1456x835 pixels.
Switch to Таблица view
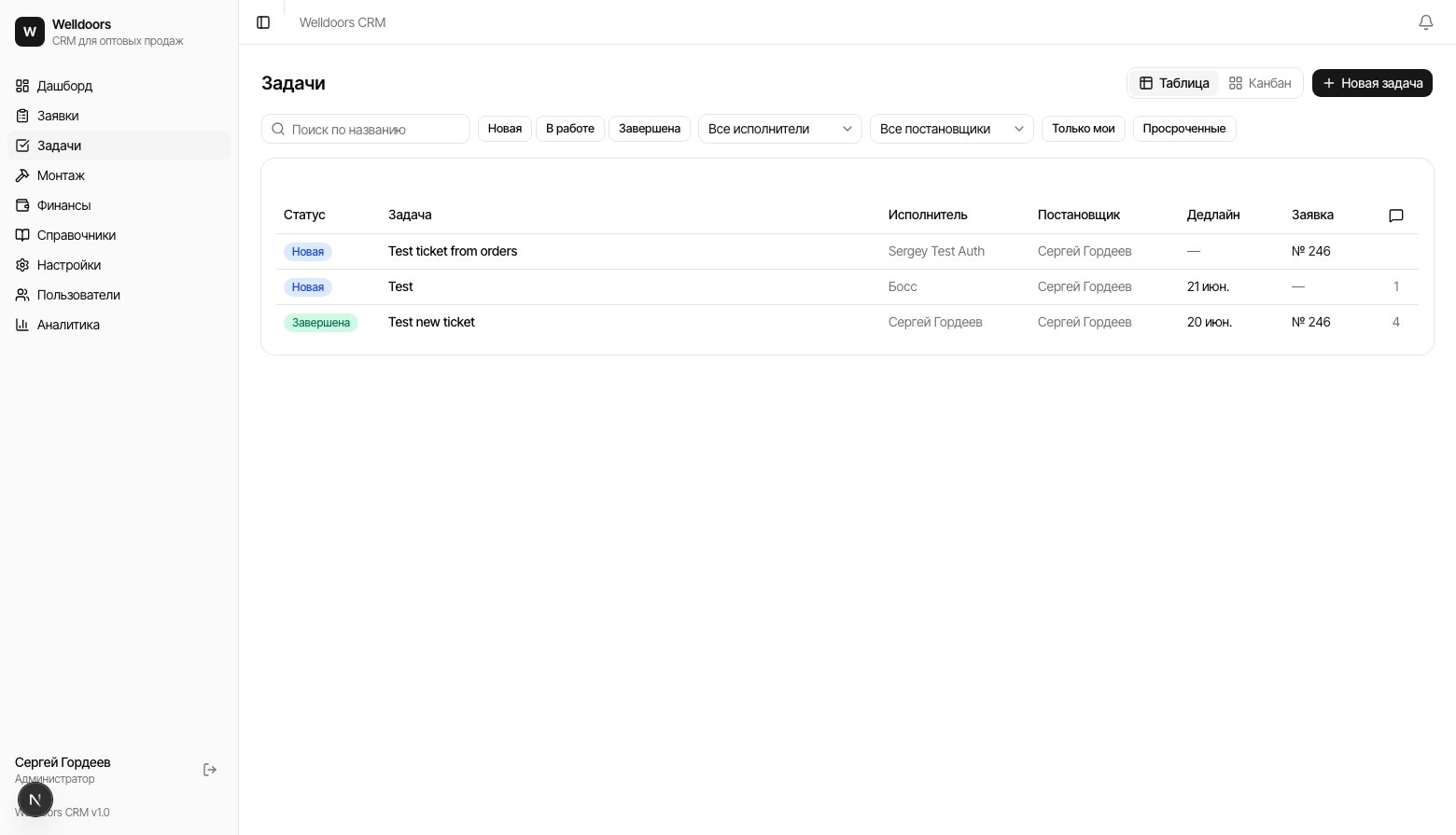click(1174, 83)
